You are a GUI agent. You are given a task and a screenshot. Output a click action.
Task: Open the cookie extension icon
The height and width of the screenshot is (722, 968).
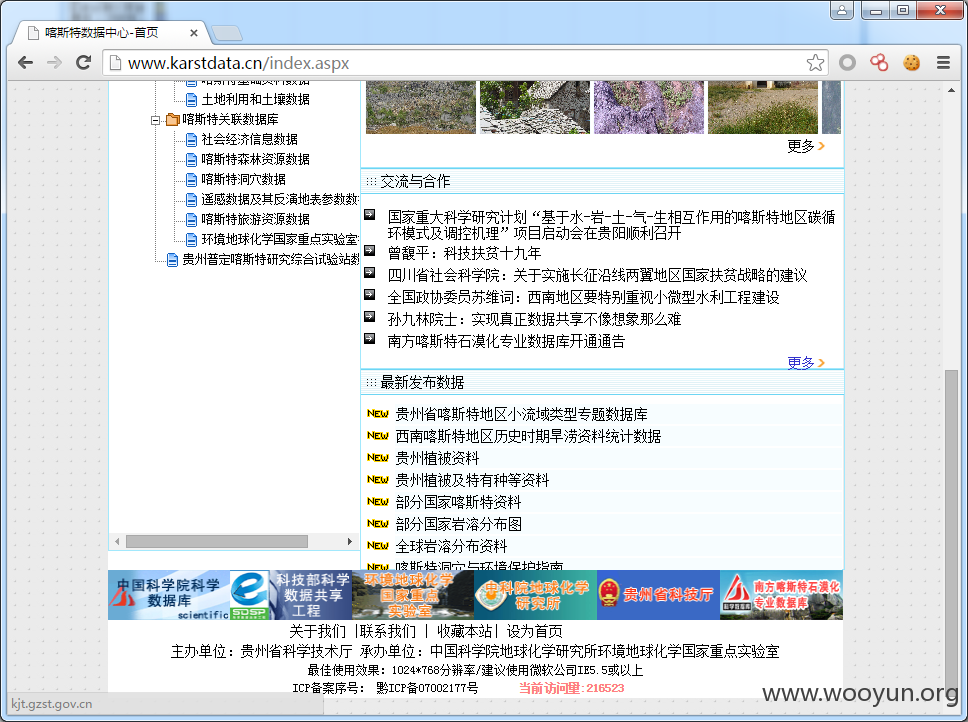coord(911,62)
